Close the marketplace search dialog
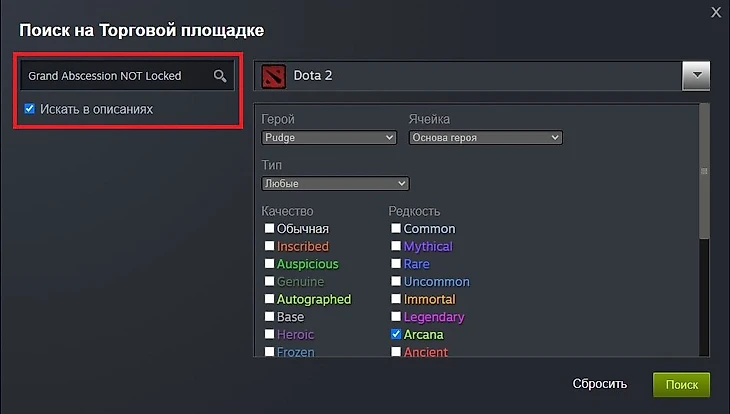730x414 pixels. tap(715, 12)
